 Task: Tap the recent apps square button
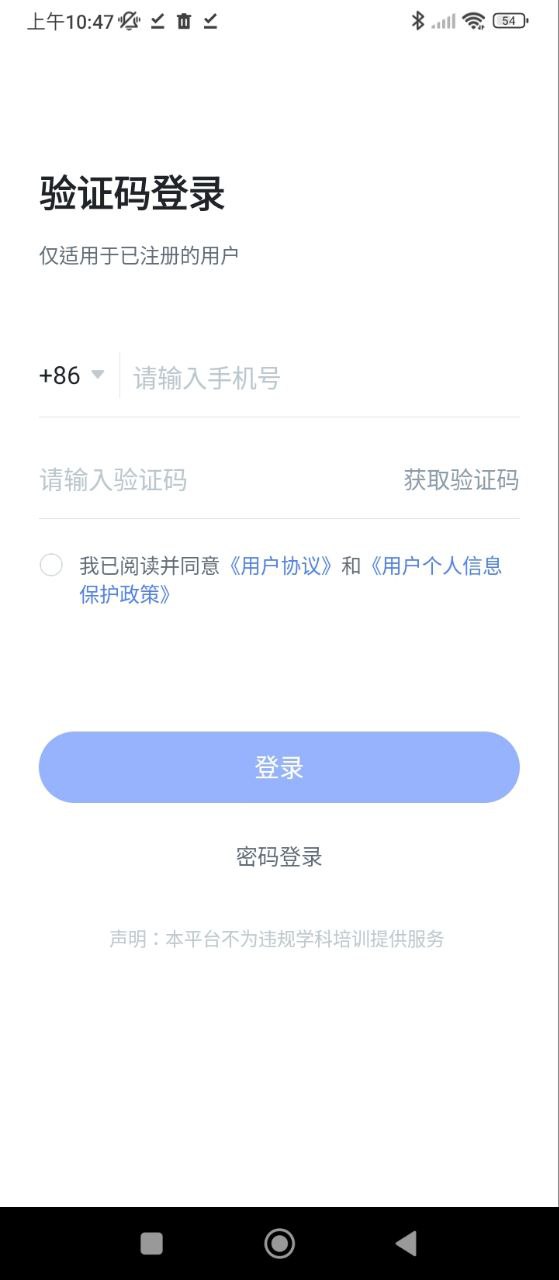152,1243
